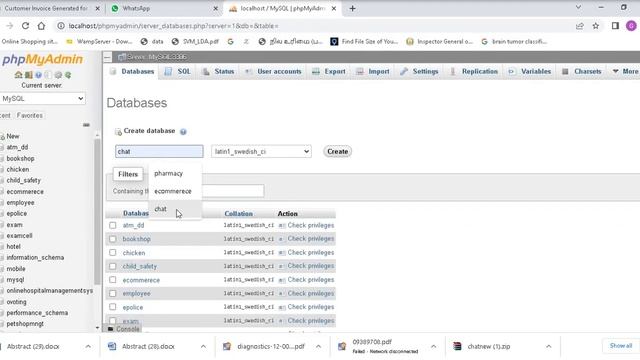The height and width of the screenshot is (360, 640).
Task: Open options for diagnostics-12-00 pdf download
Action: click(x=318, y=346)
